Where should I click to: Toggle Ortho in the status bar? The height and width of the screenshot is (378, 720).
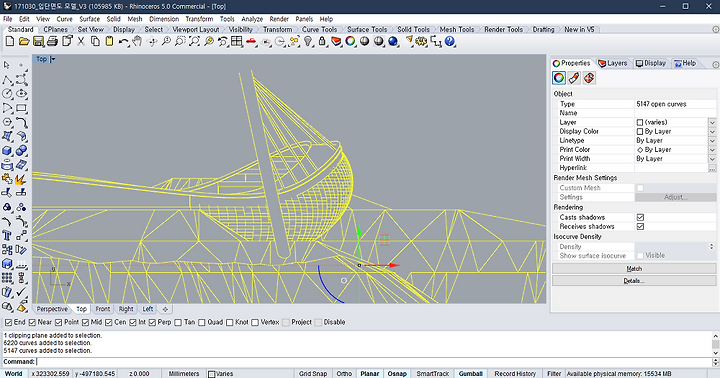point(344,374)
